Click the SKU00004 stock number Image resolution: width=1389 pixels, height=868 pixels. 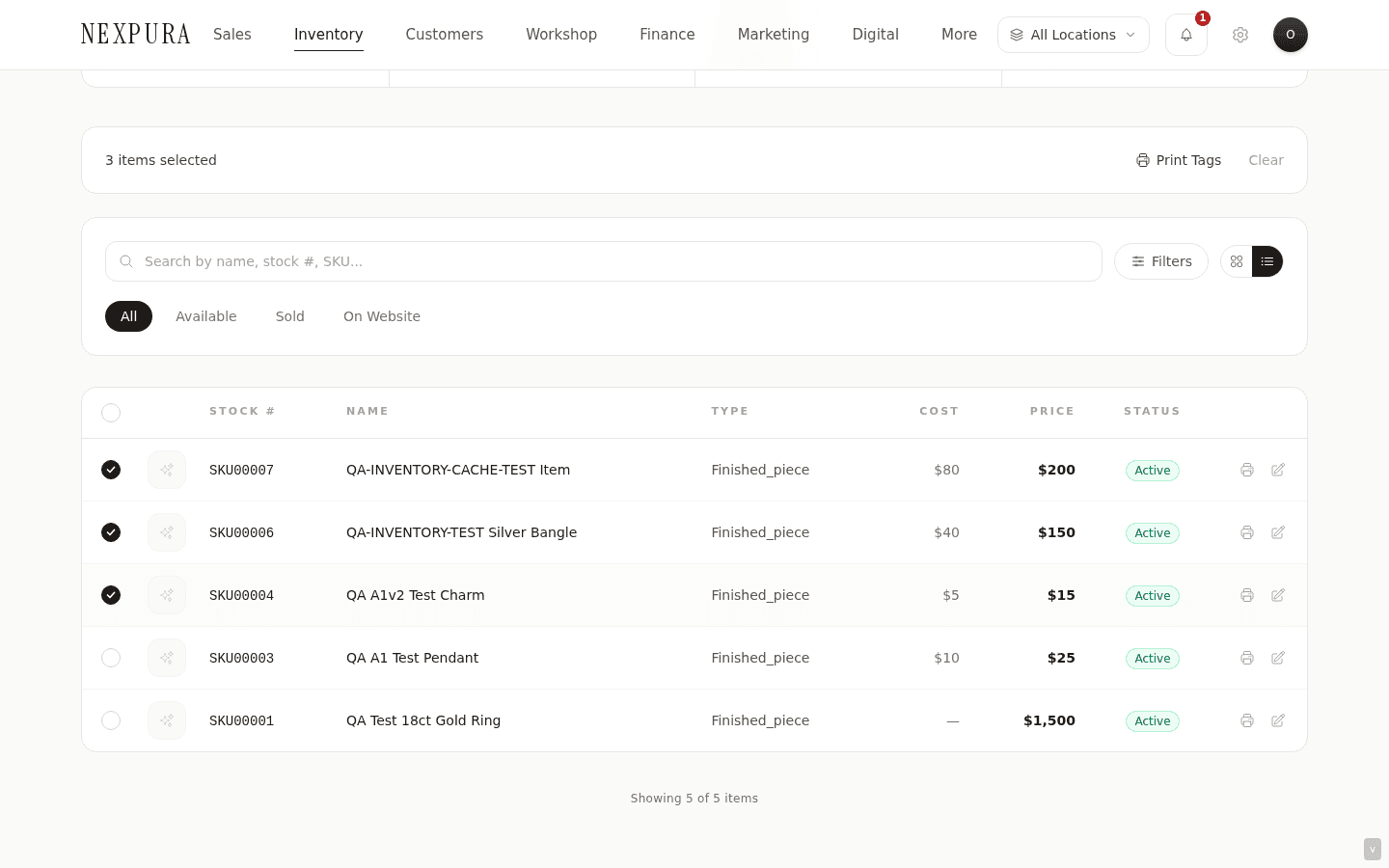(x=241, y=595)
